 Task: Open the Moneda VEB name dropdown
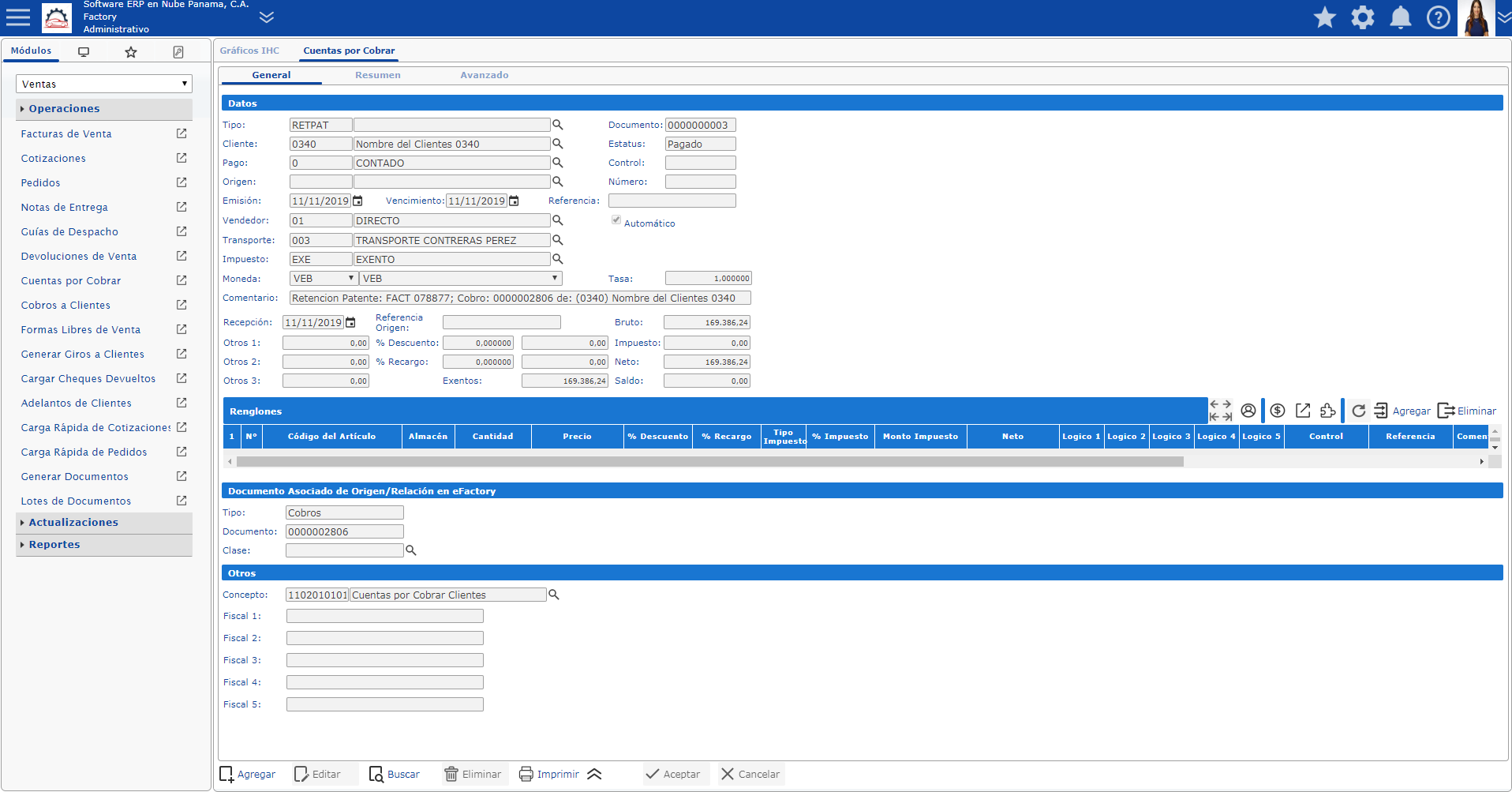[461, 279]
